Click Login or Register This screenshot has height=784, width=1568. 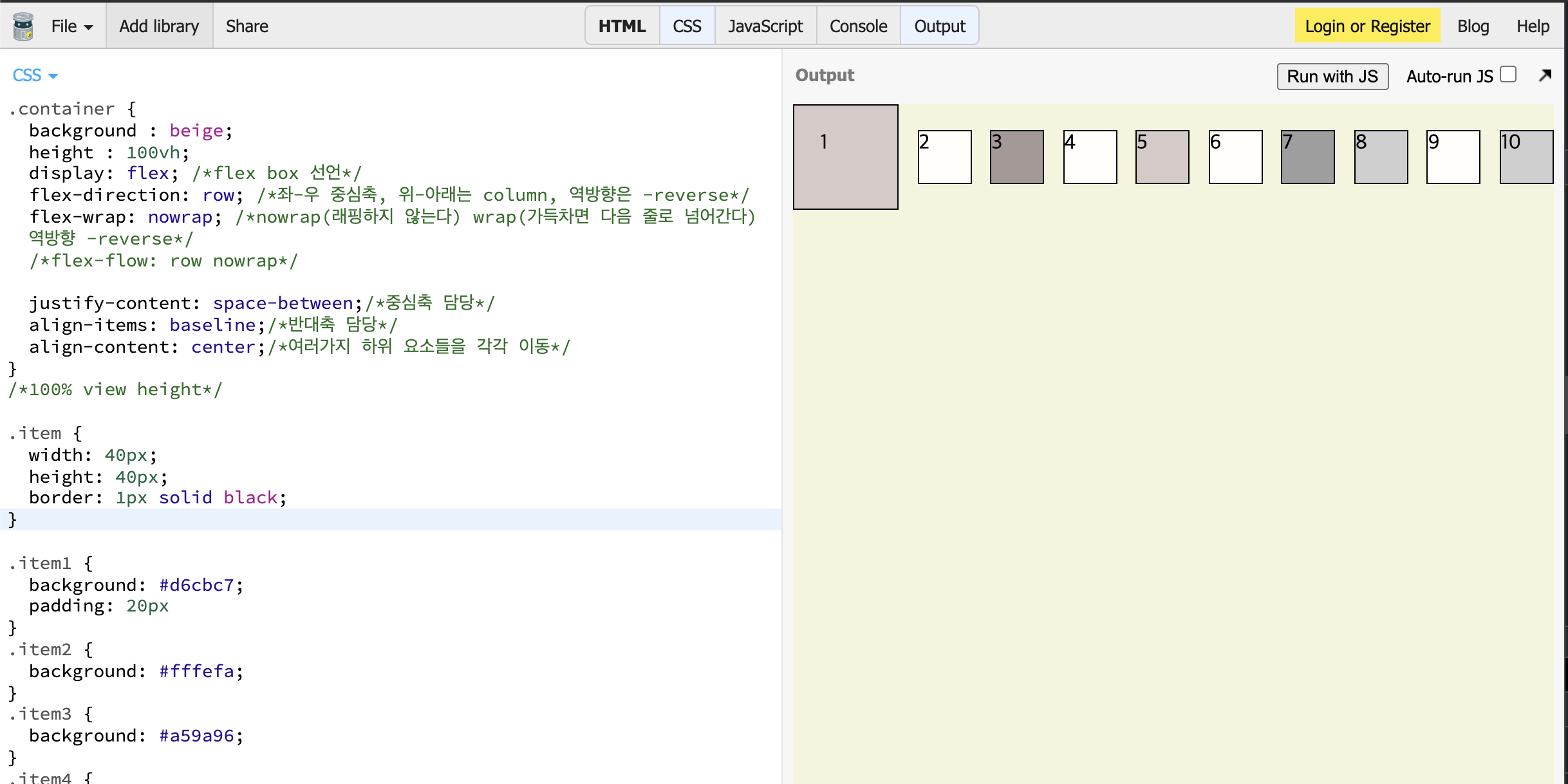pos(1367,26)
